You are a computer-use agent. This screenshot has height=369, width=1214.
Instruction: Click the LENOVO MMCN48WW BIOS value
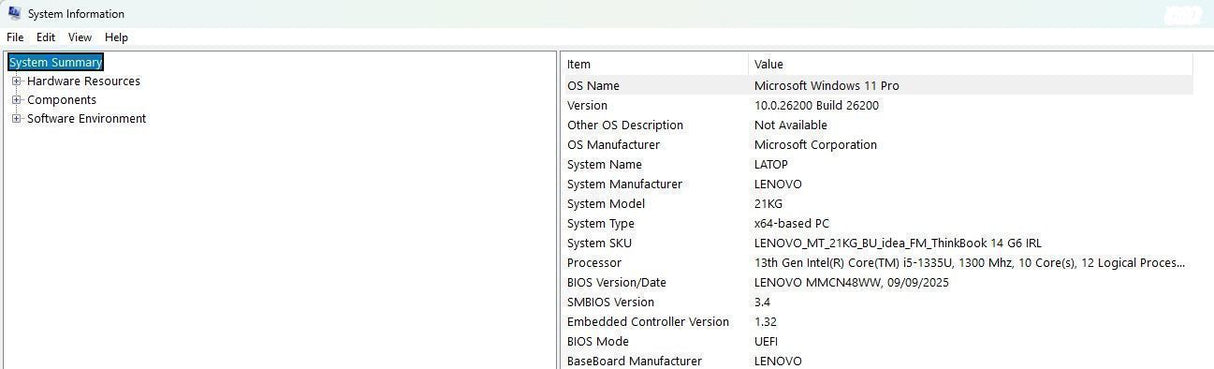pos(851,282)
